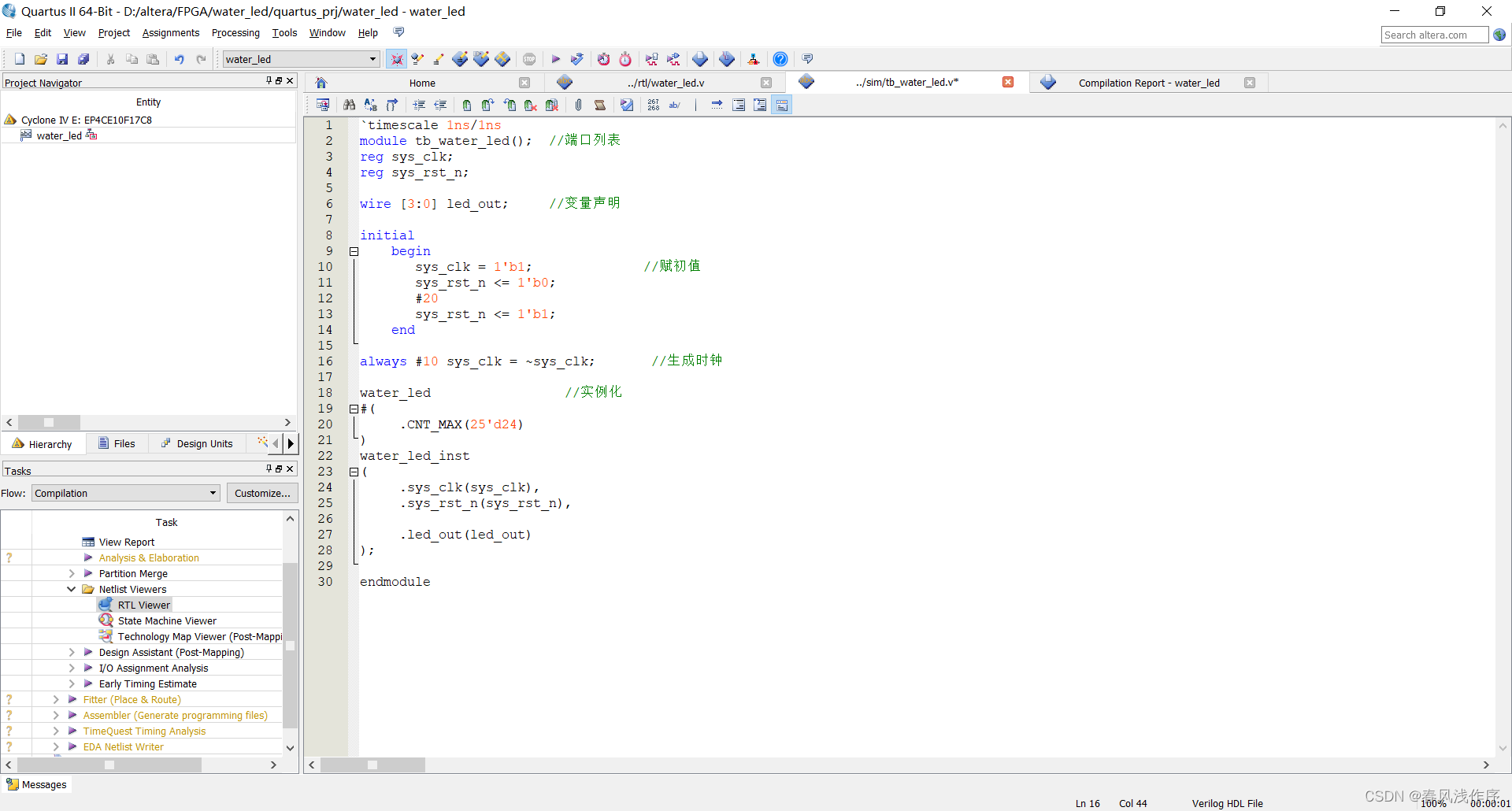Image resolution: width=1512 pixels, height=811 pixels.
Task: Open RTL Viewer in task list
Action: 143,605
